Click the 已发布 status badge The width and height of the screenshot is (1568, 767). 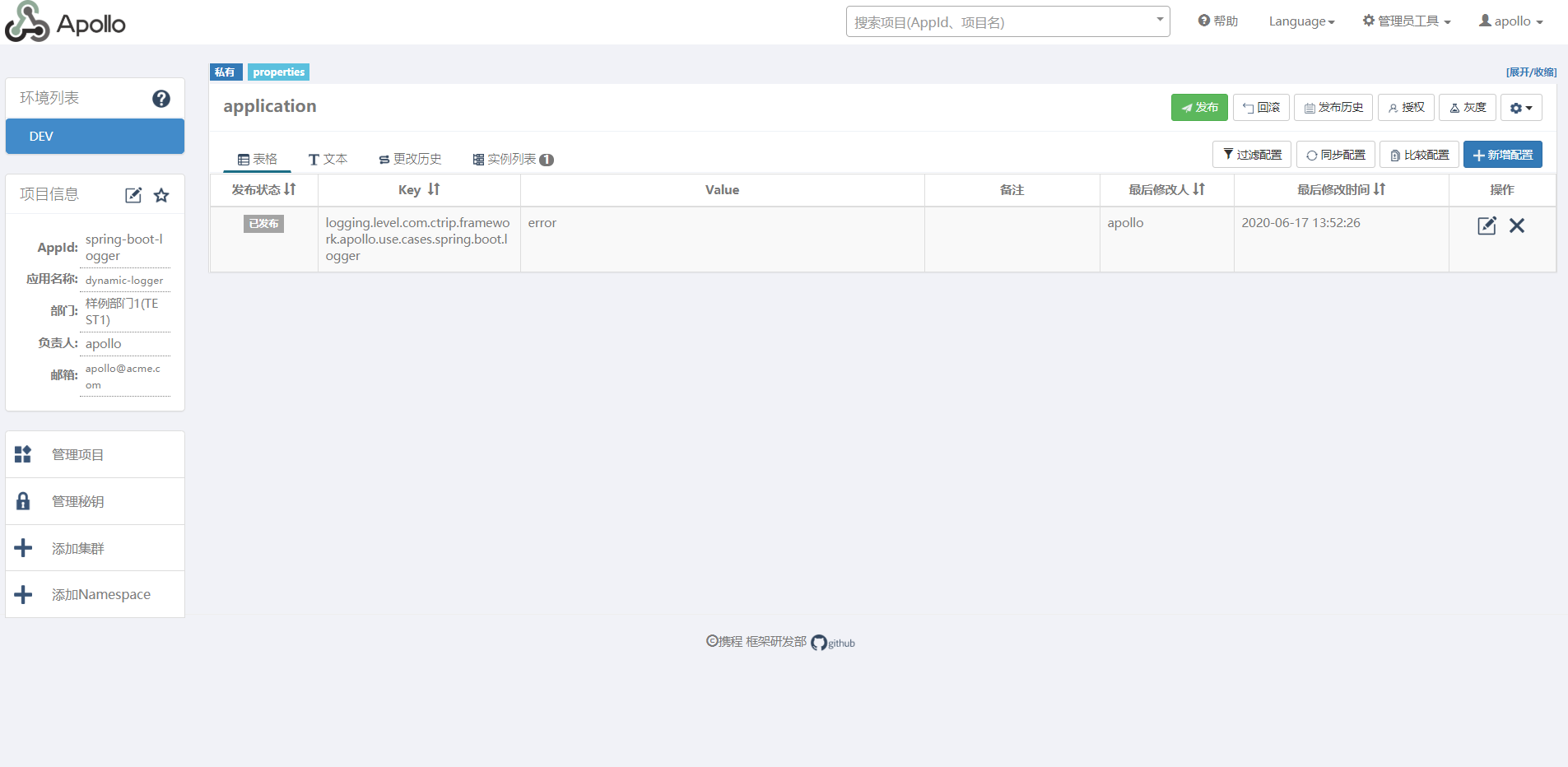coord(263,224)
